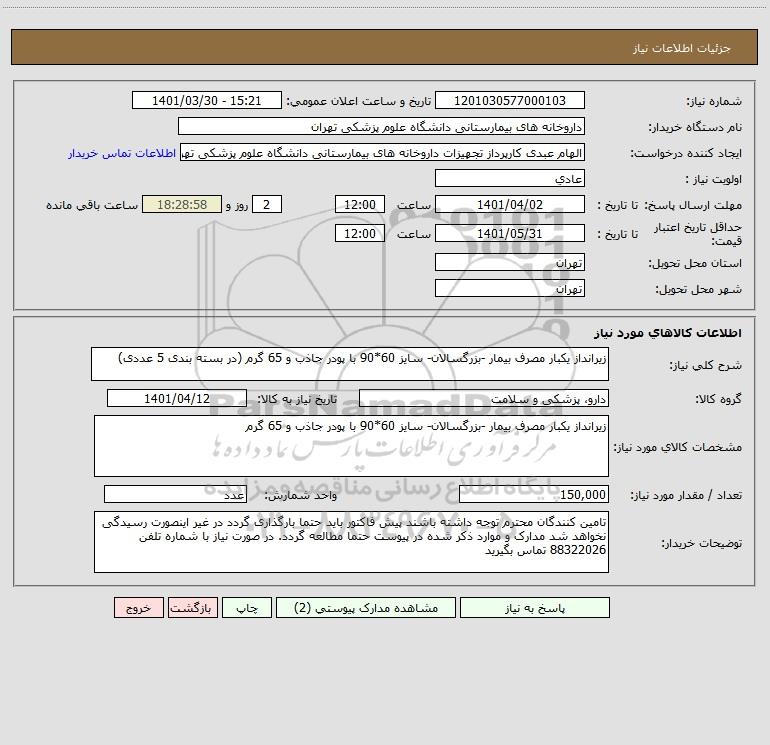Click the مشخصات کالای مورد نیاز text area

351,446
